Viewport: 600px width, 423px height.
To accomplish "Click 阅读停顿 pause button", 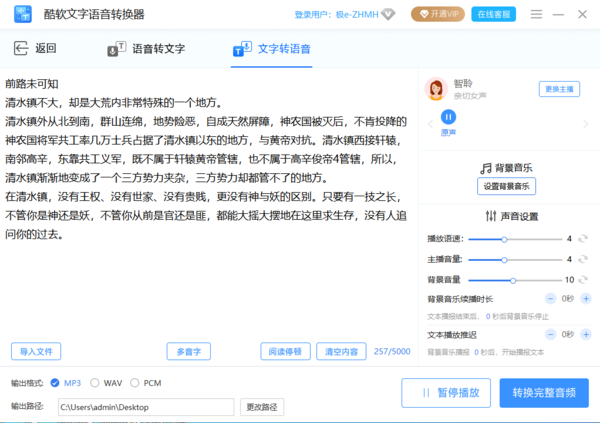I will pos(285,351).
